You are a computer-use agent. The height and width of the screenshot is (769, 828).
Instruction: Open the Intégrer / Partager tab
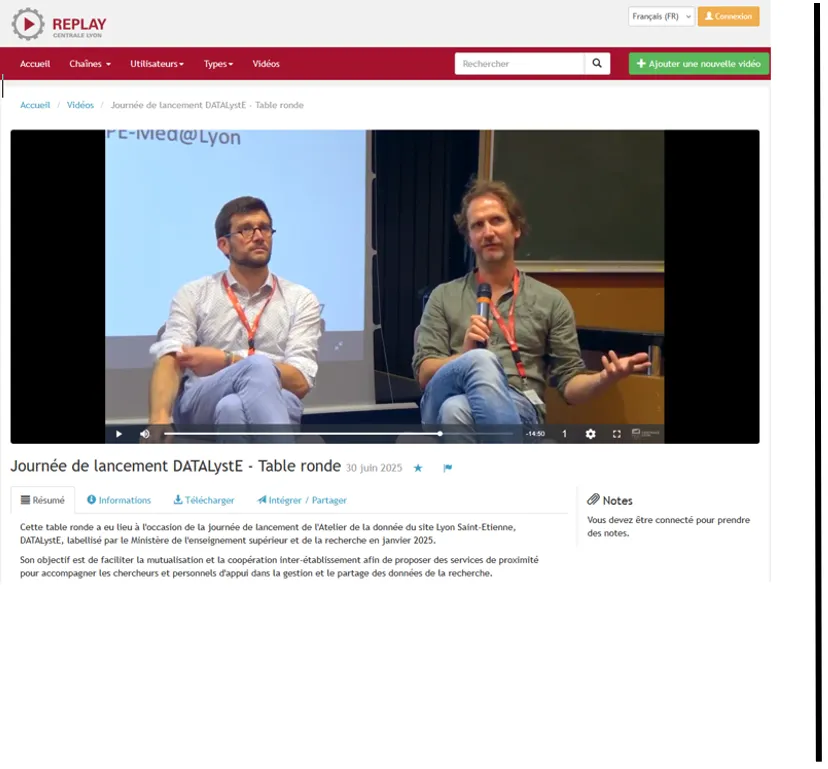(302, 500)
